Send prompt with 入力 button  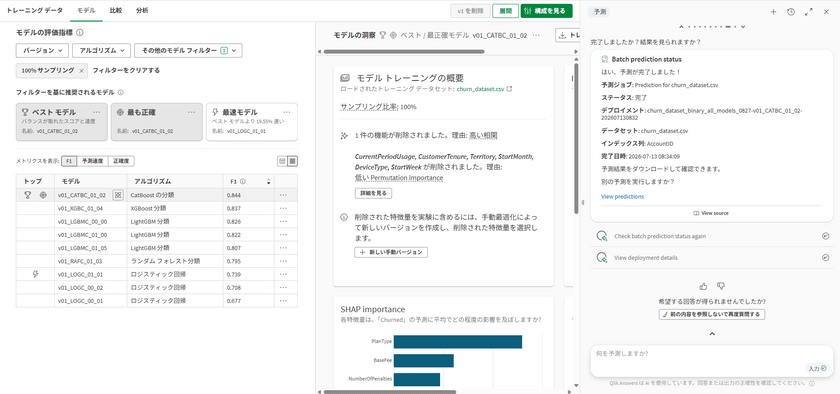(x=817, y=368)
